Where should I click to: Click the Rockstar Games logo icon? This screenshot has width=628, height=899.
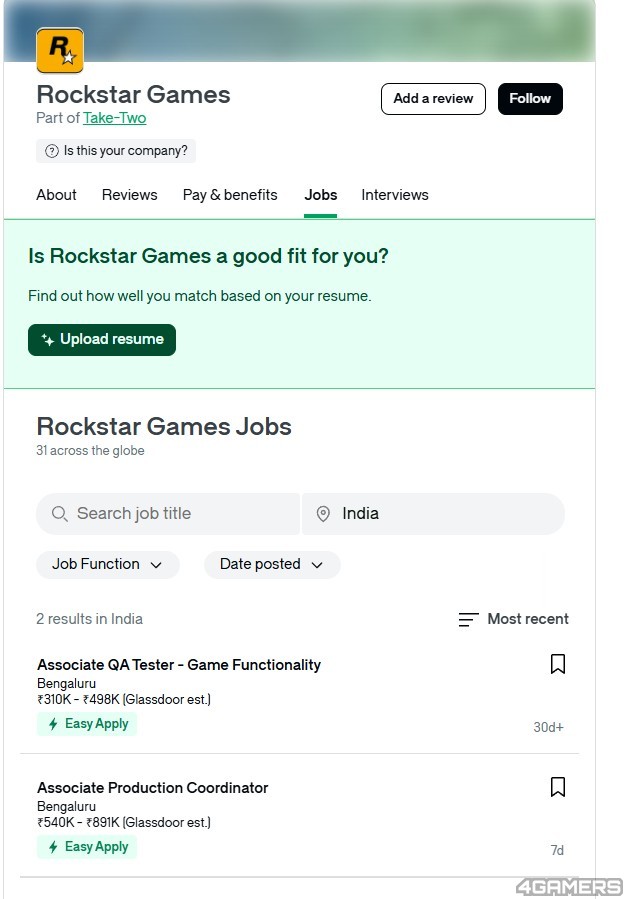[60, 50]
